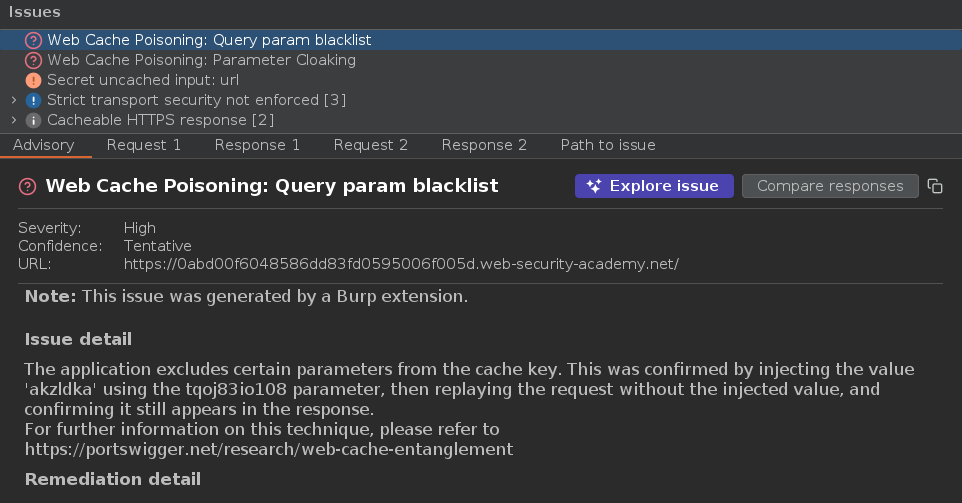Click the Explore issue button
Viewport: 962px width, 503px height.
[x=654, y=186]
